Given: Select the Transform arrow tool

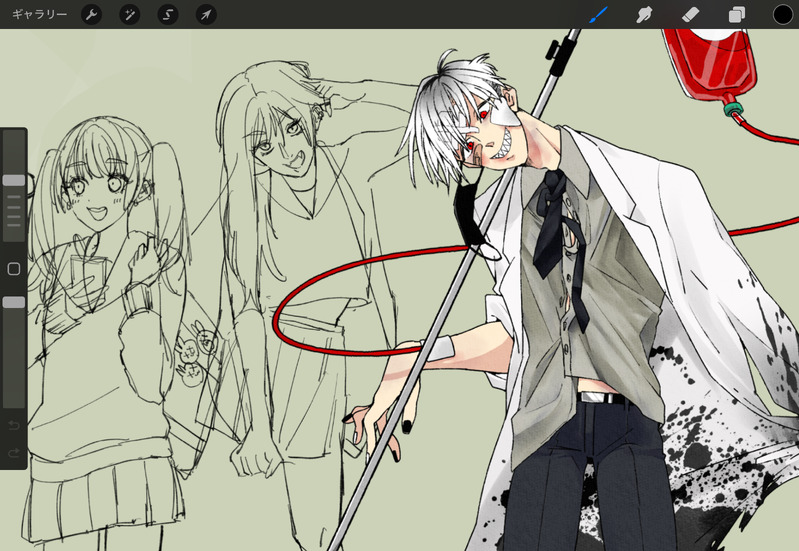Looking at the screenshot, I should [x=206, y=15].
